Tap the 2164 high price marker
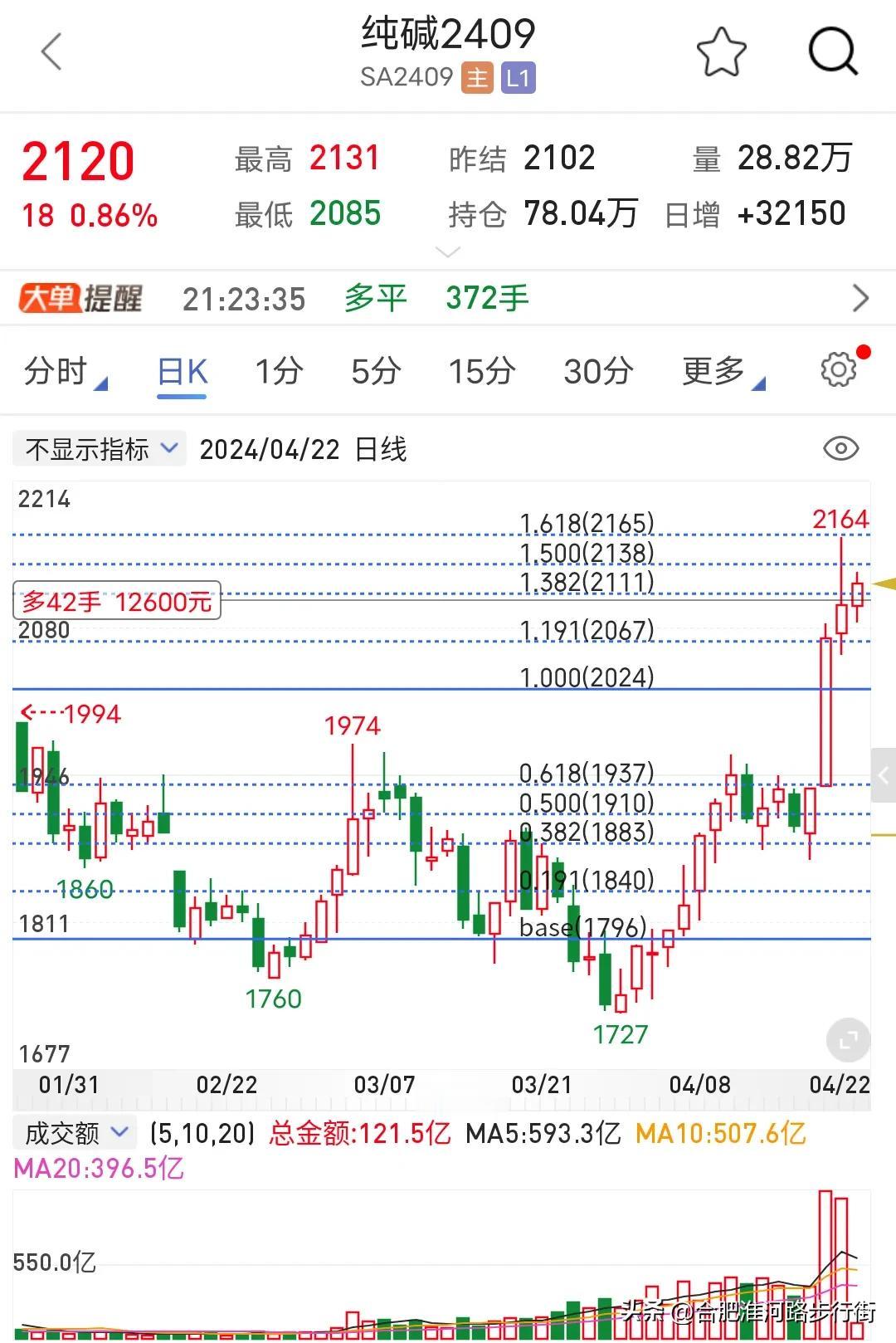Screen dimensions: 896x1343 (840, 520)
